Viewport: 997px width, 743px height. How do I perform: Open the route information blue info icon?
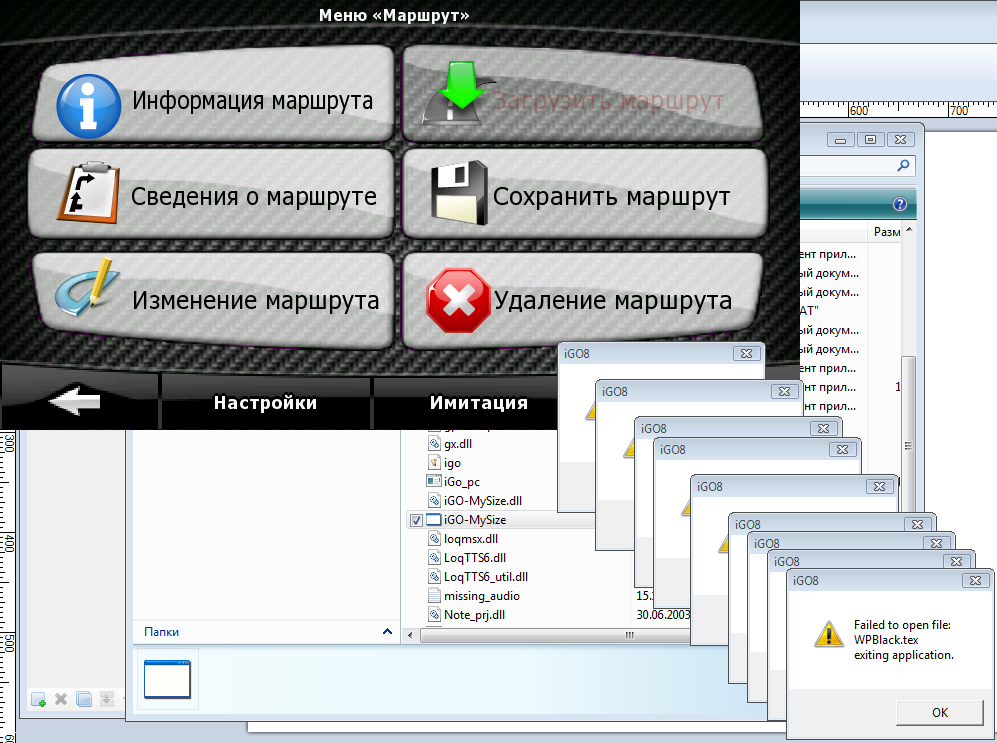88,103
